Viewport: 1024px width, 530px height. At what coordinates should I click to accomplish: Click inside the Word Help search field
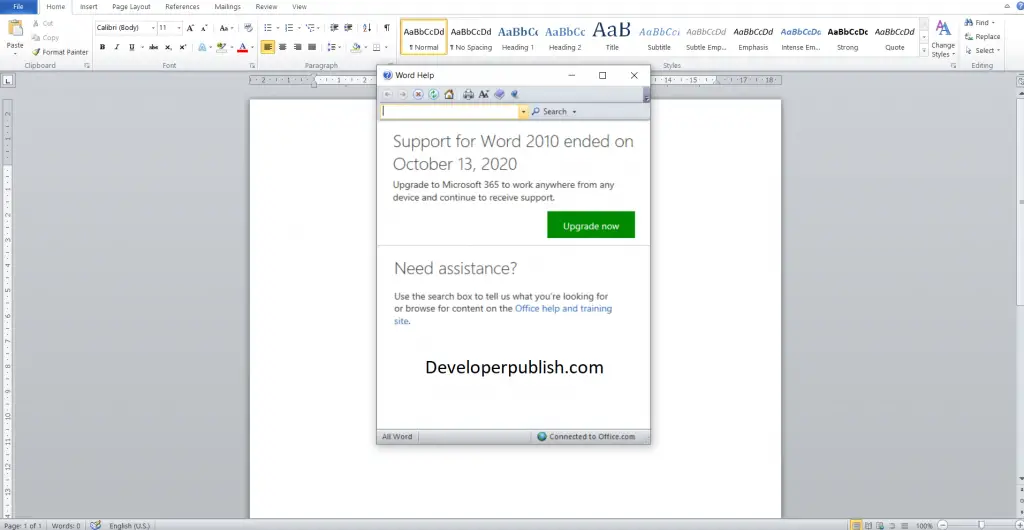click(x=450, y=112)
